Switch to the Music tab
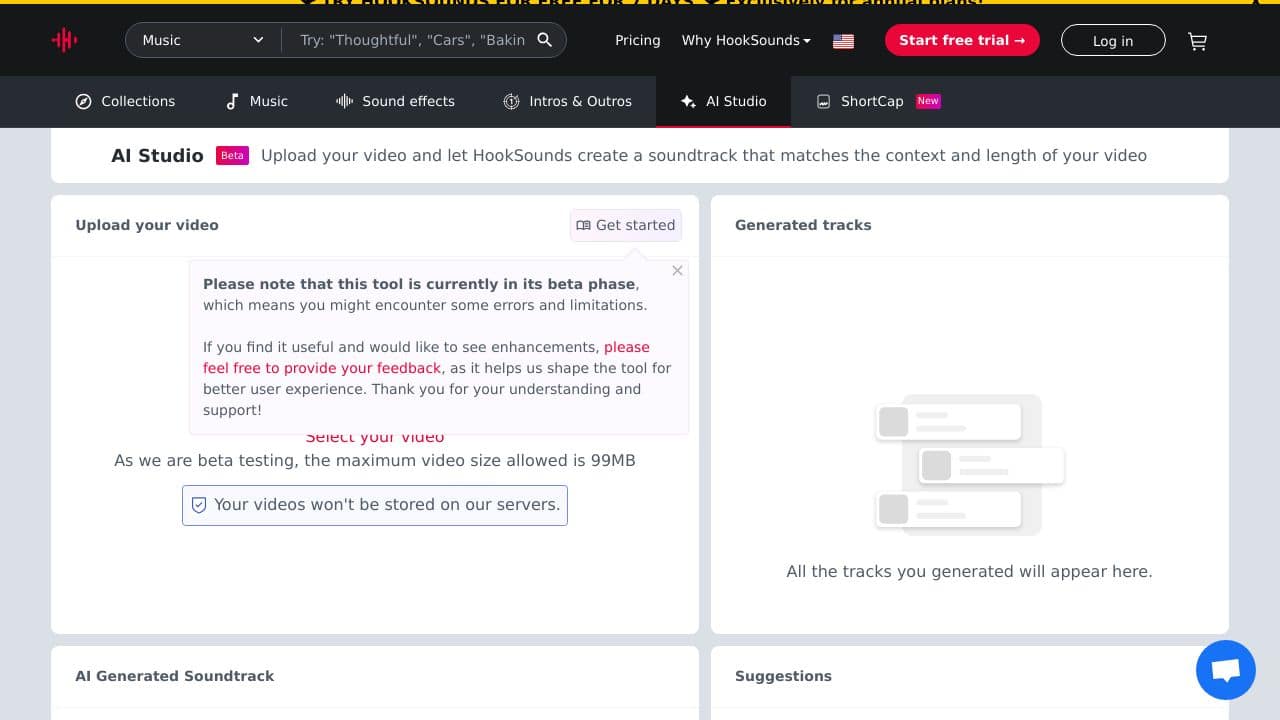This screenshot has height=720, width=1280. (256, 101)
